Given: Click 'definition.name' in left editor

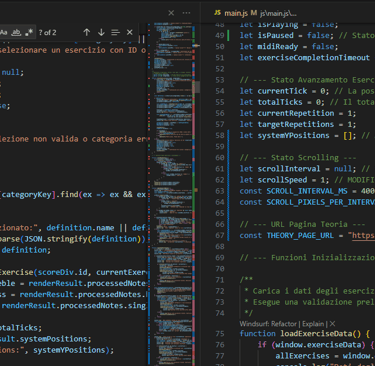Looking at the screenshot, I should (80, 228).
